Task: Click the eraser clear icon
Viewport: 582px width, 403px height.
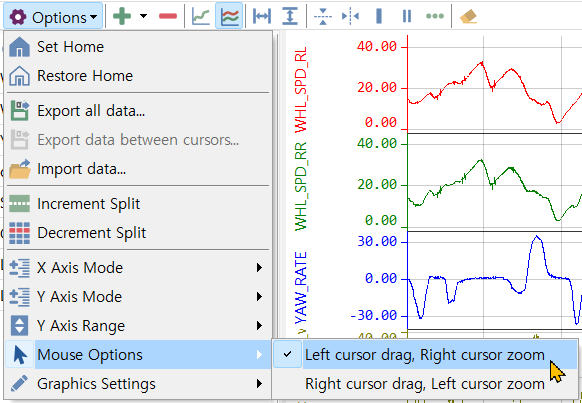Action: point(468,17)
